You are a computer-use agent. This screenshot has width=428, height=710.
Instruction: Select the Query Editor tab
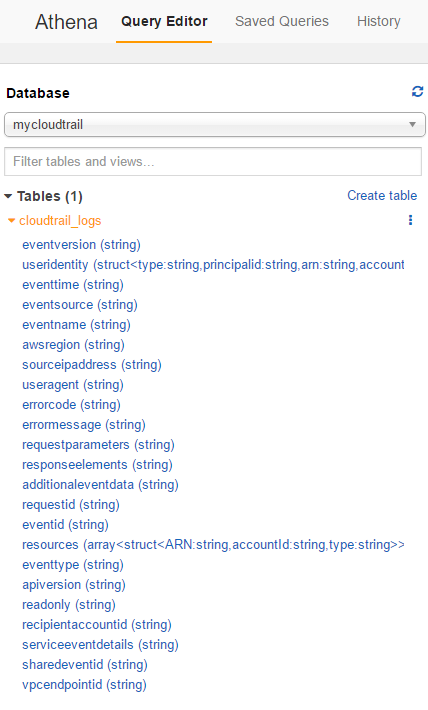[x=164, y=21]
